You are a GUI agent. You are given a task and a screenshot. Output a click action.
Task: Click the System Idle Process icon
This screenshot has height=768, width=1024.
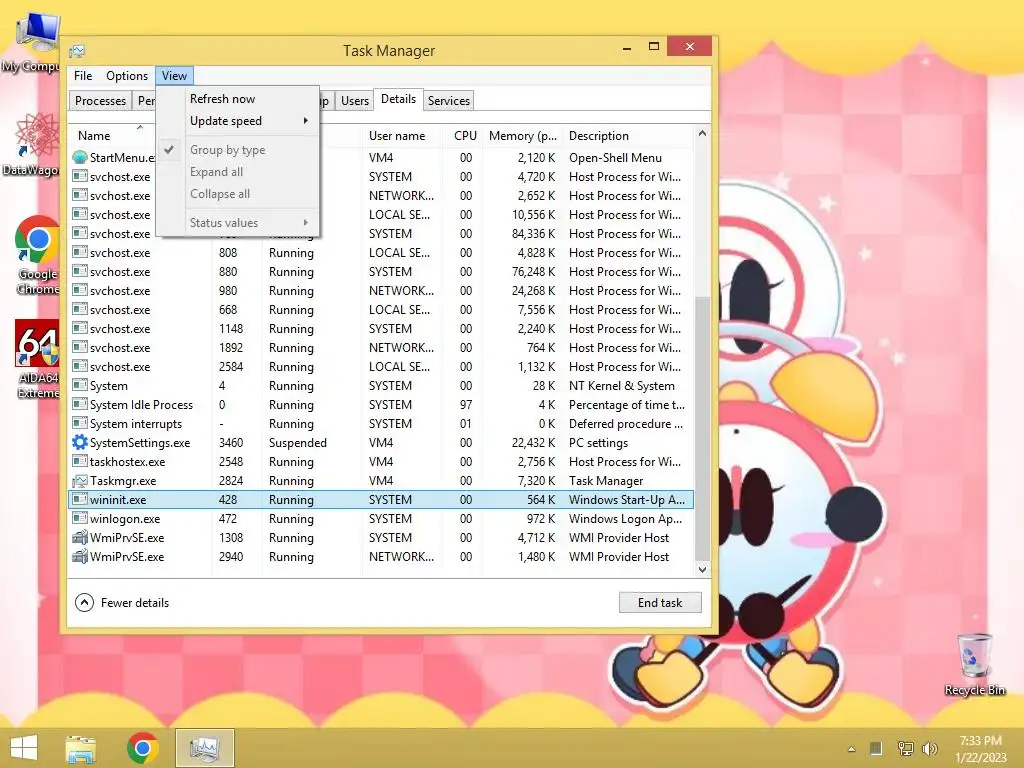tap(80, 404)
